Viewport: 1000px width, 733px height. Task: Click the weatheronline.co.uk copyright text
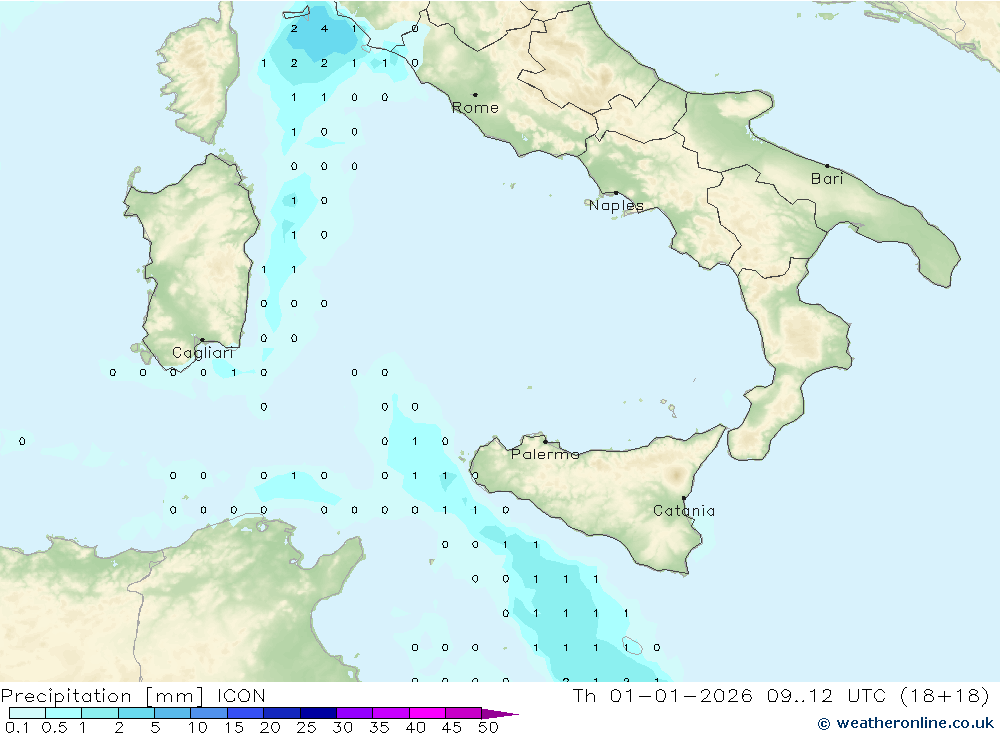pos(906,723)
